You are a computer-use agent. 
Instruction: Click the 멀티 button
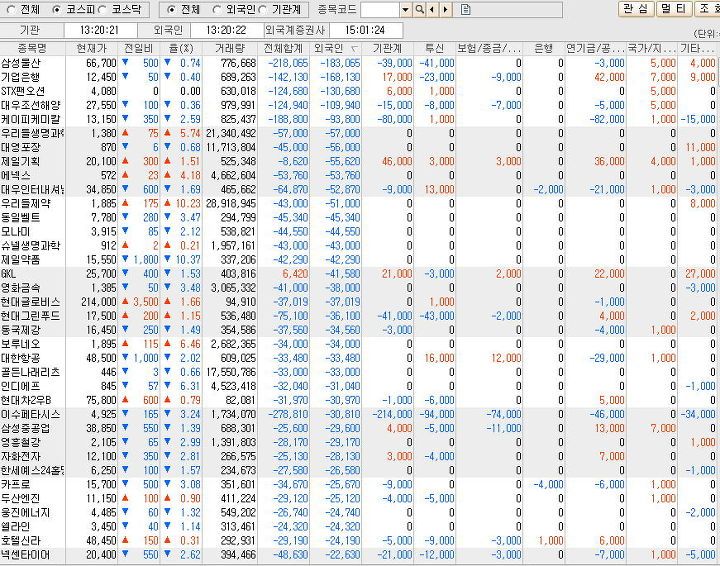674,9
